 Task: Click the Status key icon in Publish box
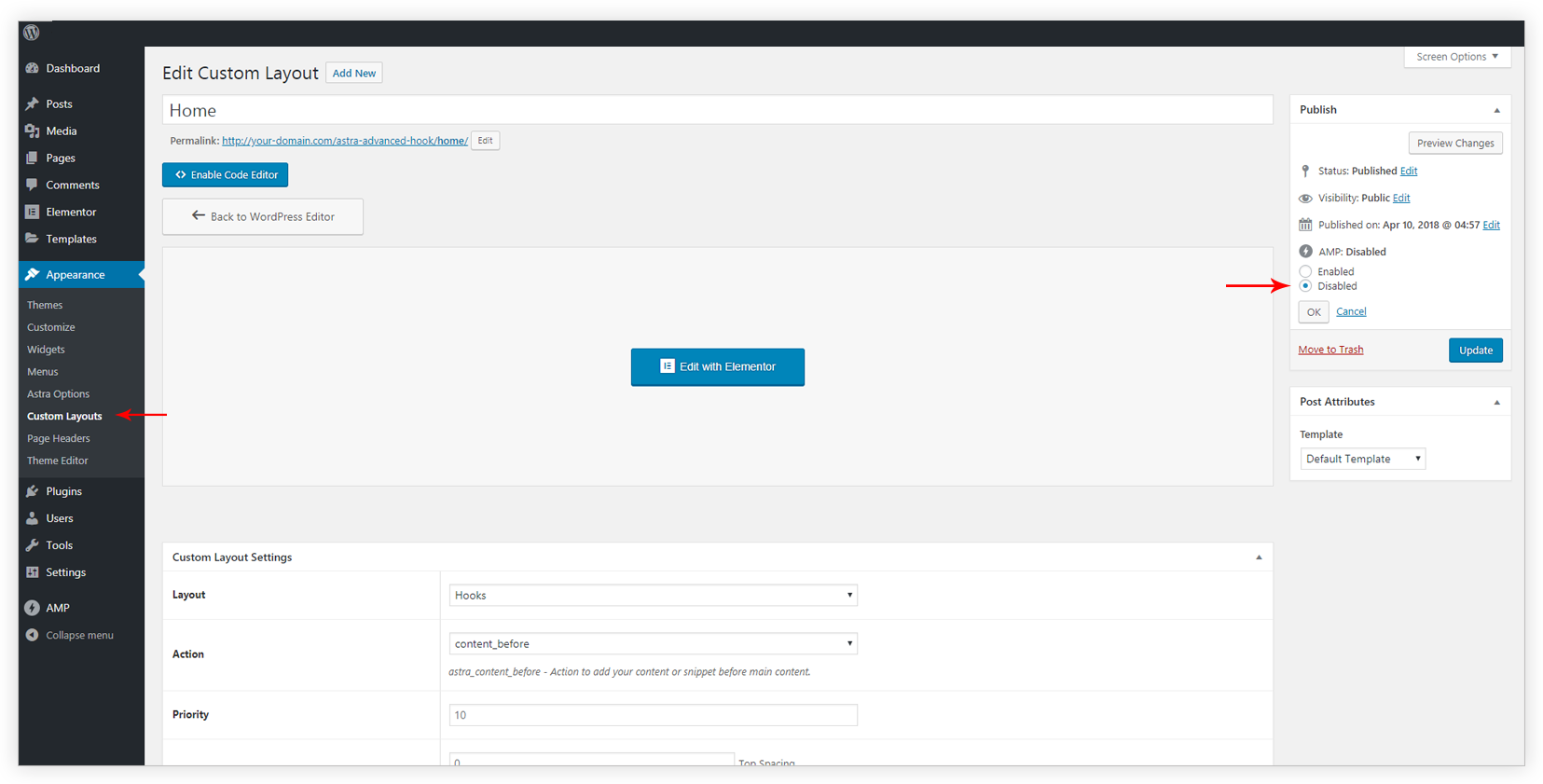pyautogui.click(x=1305, y=171)
